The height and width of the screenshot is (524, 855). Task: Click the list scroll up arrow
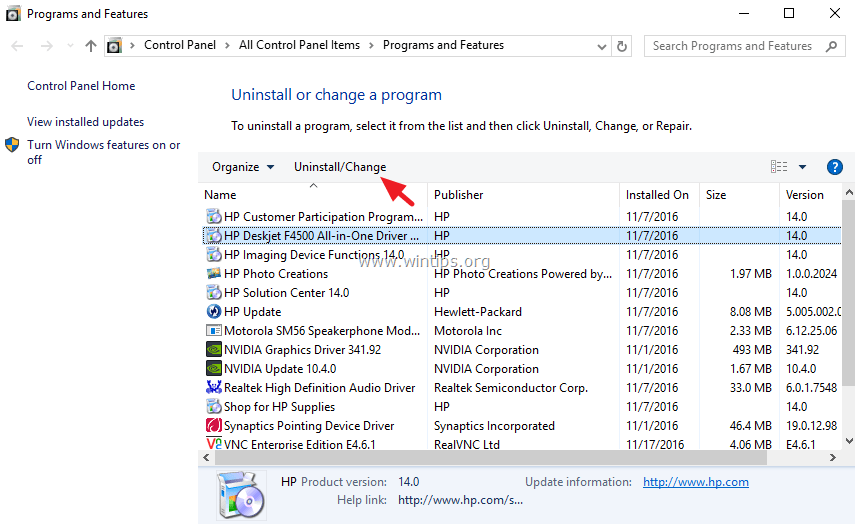point(848,192)
